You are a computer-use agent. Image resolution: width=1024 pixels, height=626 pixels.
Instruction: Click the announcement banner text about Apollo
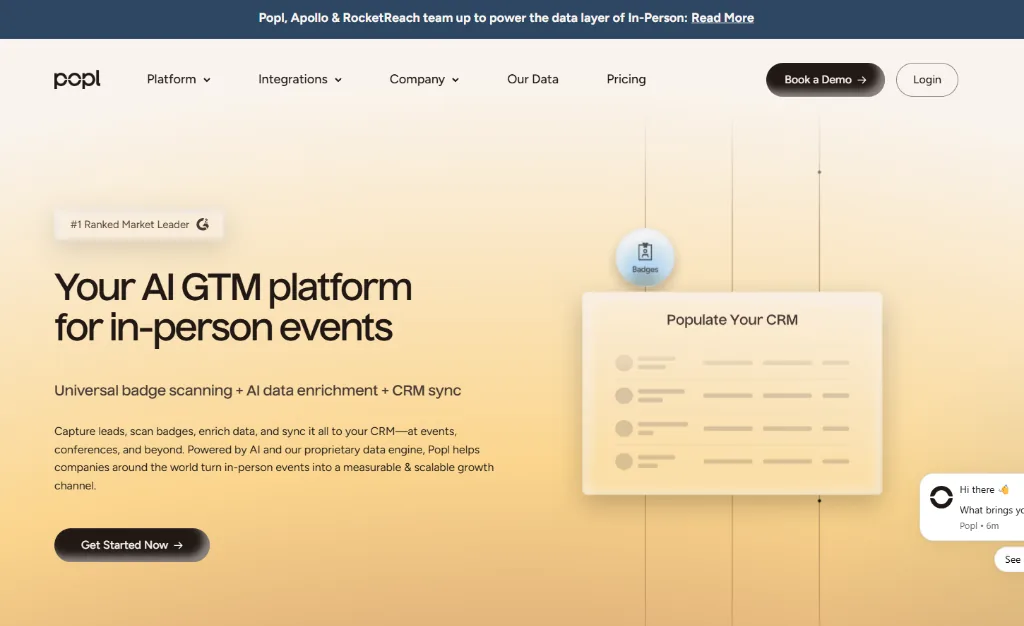coord(473,18)
